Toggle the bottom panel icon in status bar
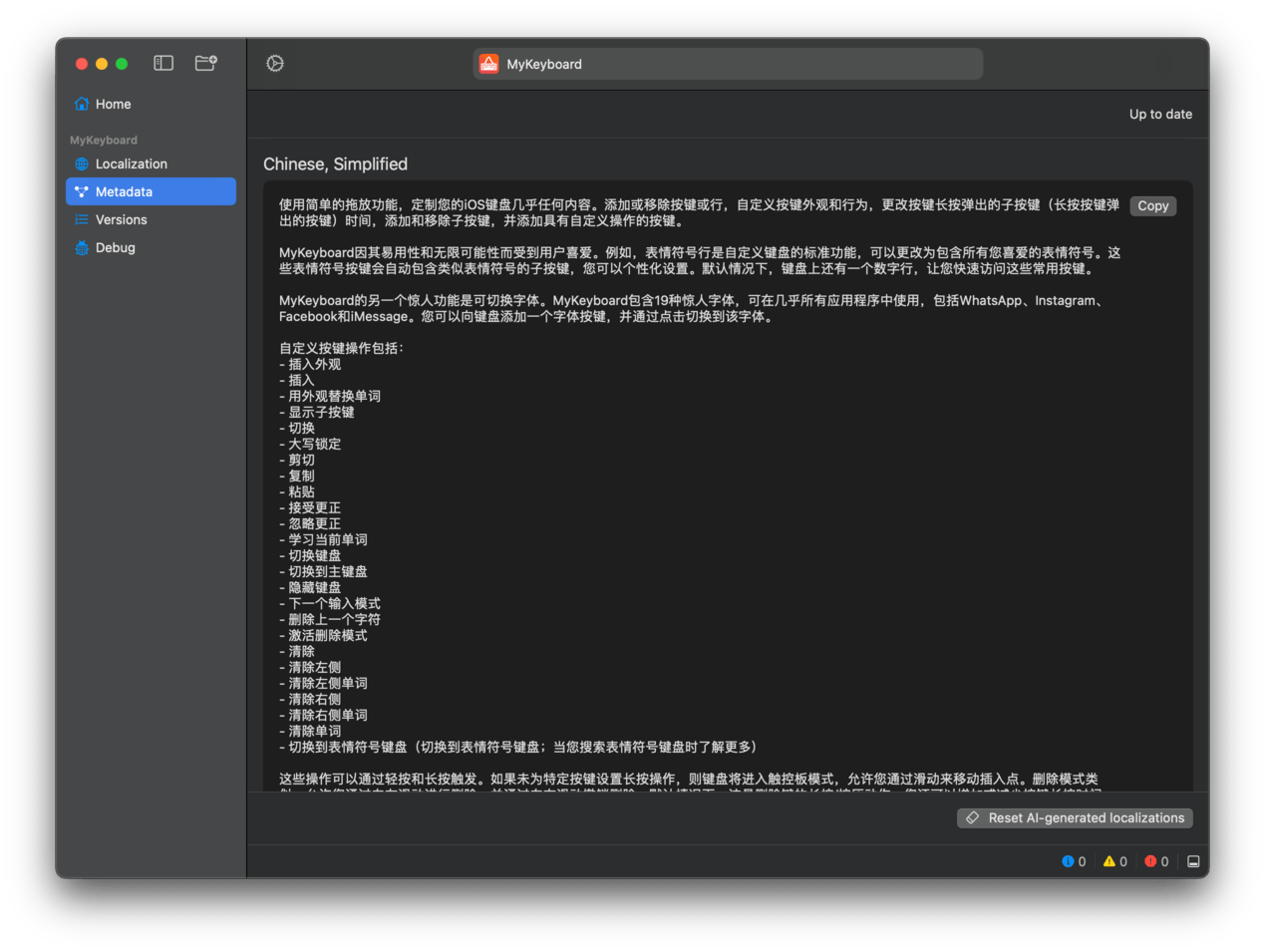Screen dimensions: 1265x952 (x=1193, y=861)
